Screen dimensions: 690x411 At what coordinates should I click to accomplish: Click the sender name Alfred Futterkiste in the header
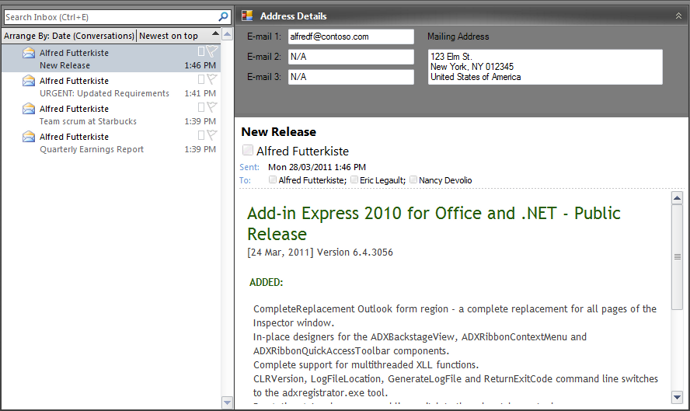click(303, 151)
